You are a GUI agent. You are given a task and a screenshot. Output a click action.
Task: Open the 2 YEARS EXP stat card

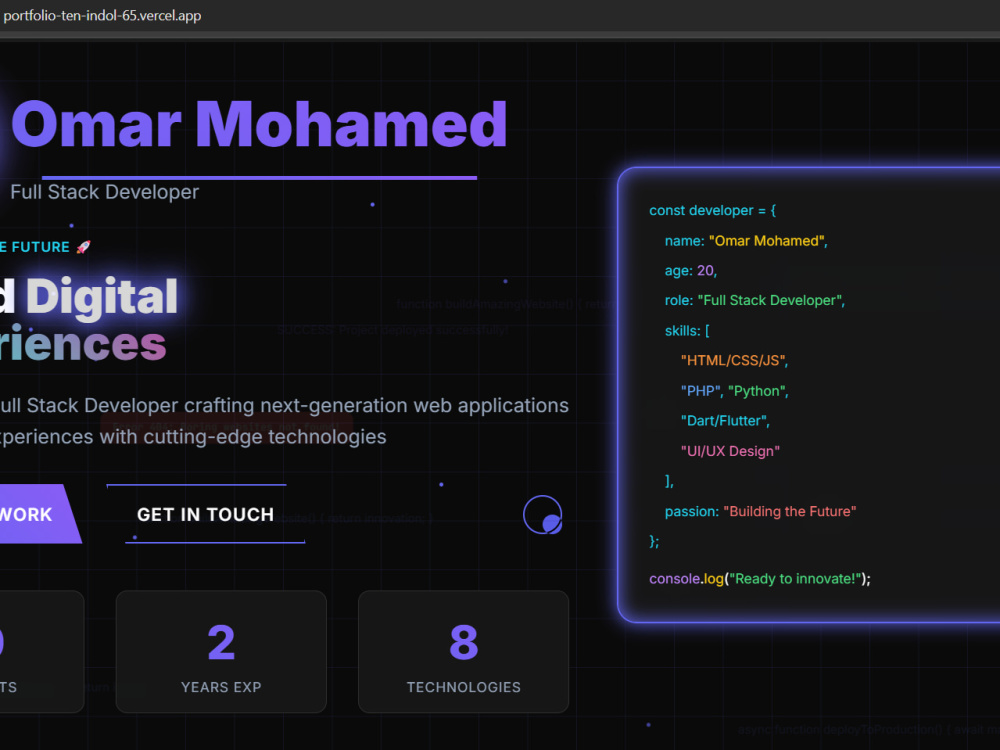click(x=221, y=651)
